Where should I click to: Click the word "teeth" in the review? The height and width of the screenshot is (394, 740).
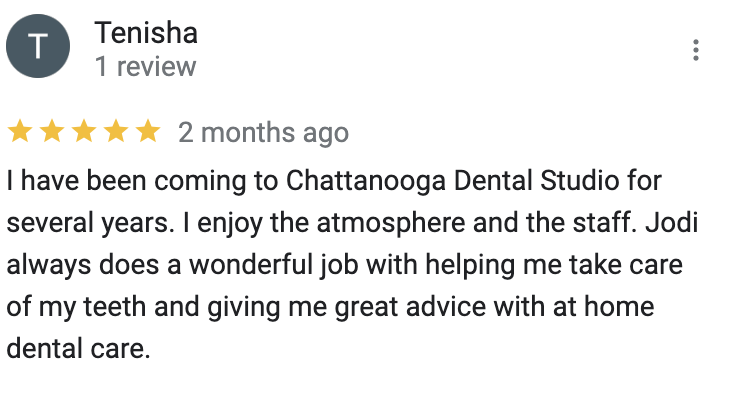pyautogui.click(x=115, y=307)
